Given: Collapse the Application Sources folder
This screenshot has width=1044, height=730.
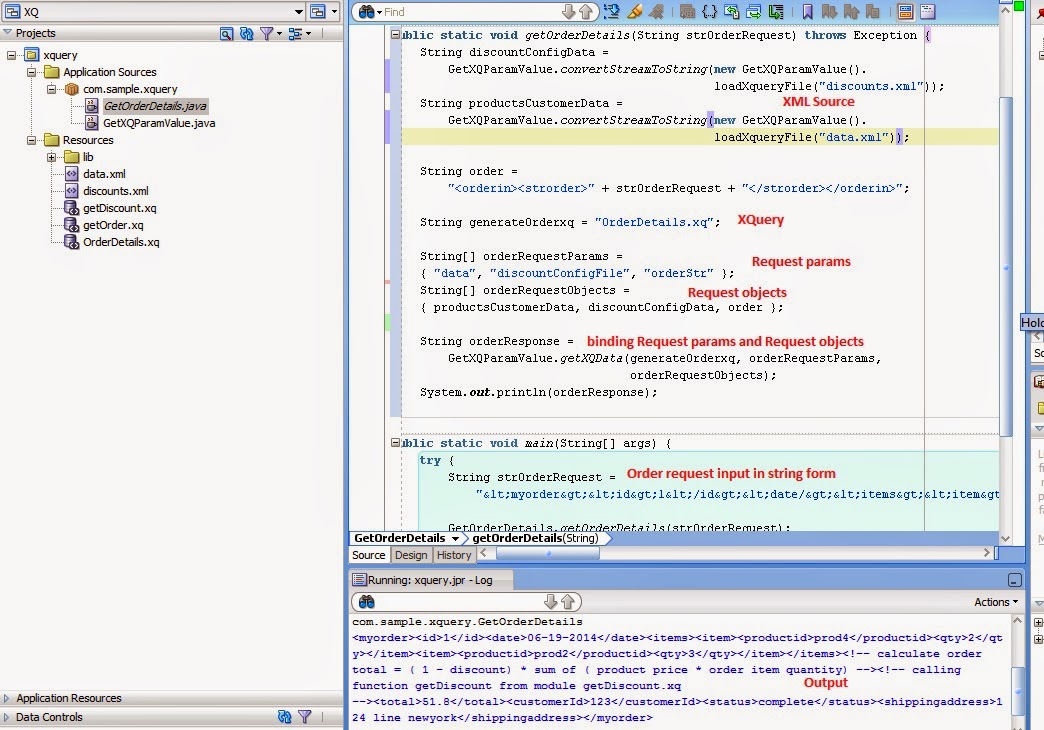Looking at the screenshot, I should (x=30, y=71).
